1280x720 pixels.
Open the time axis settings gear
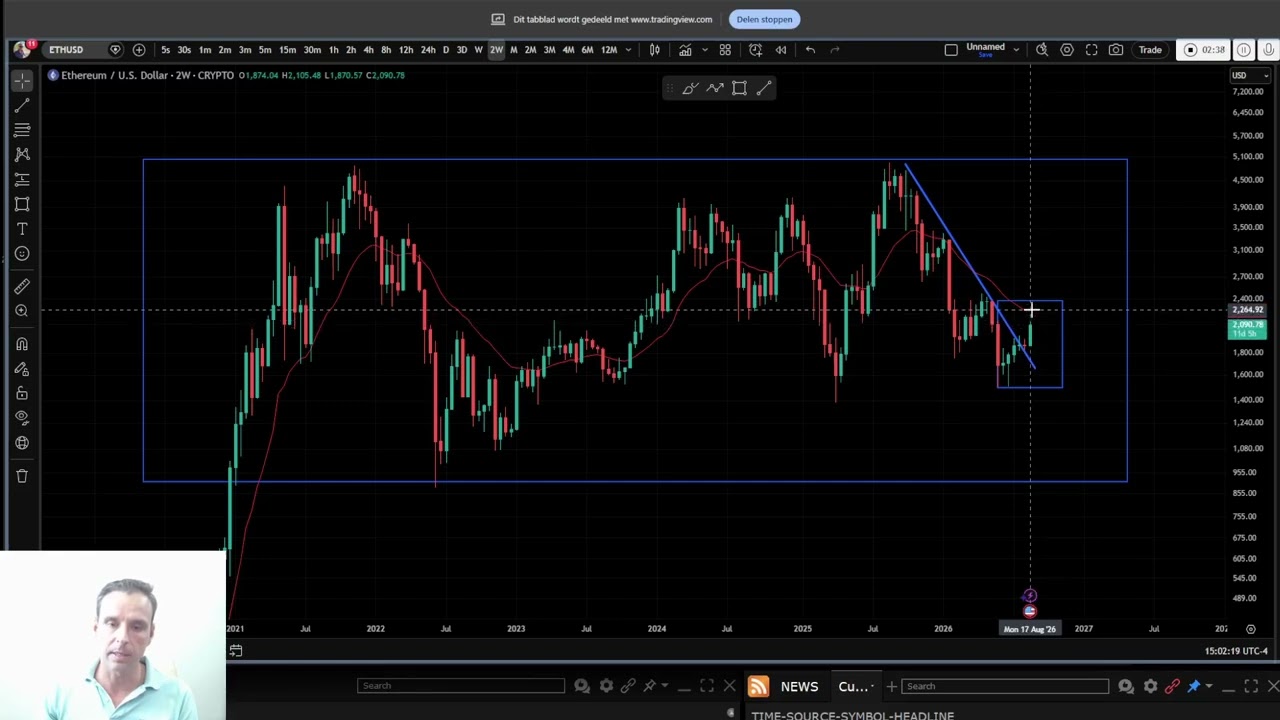pyautogui.click(x=1250, y=629)
